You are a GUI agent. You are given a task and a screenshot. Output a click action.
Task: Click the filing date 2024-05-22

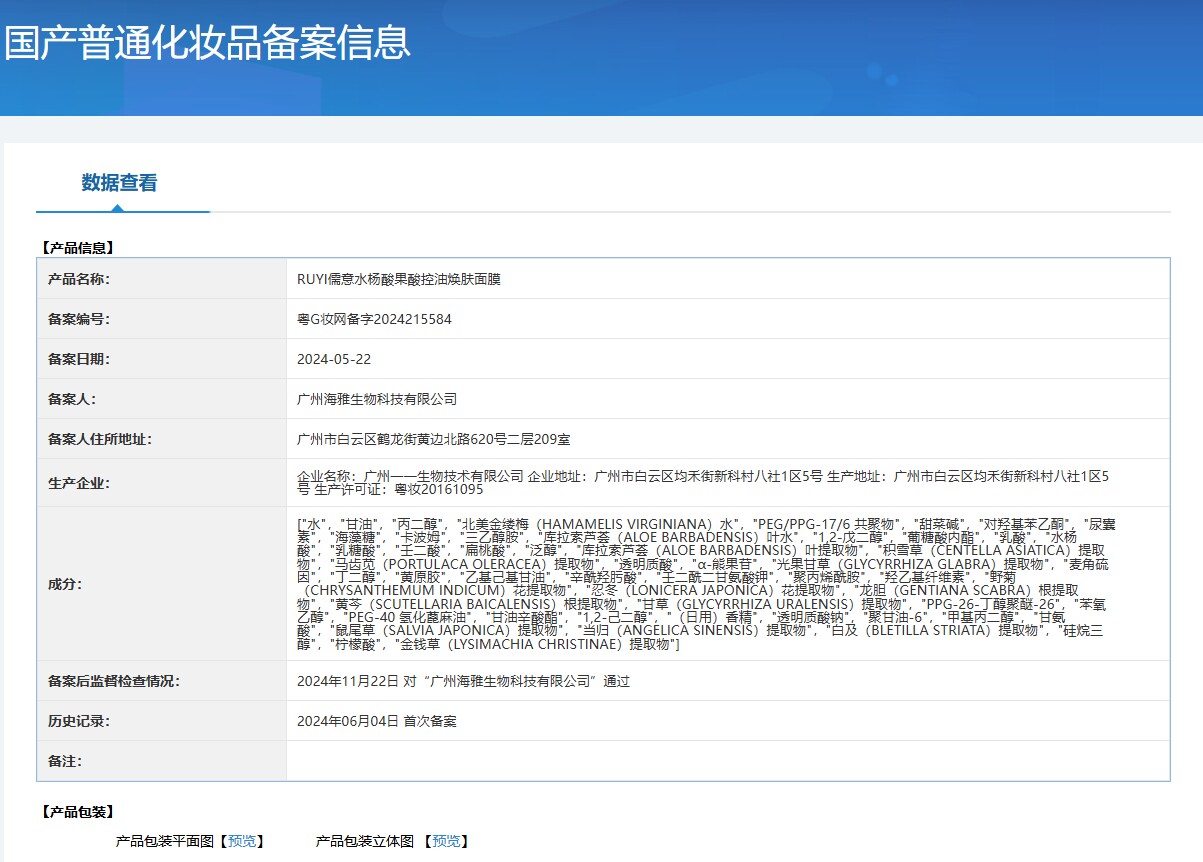[x=334, y=359]
